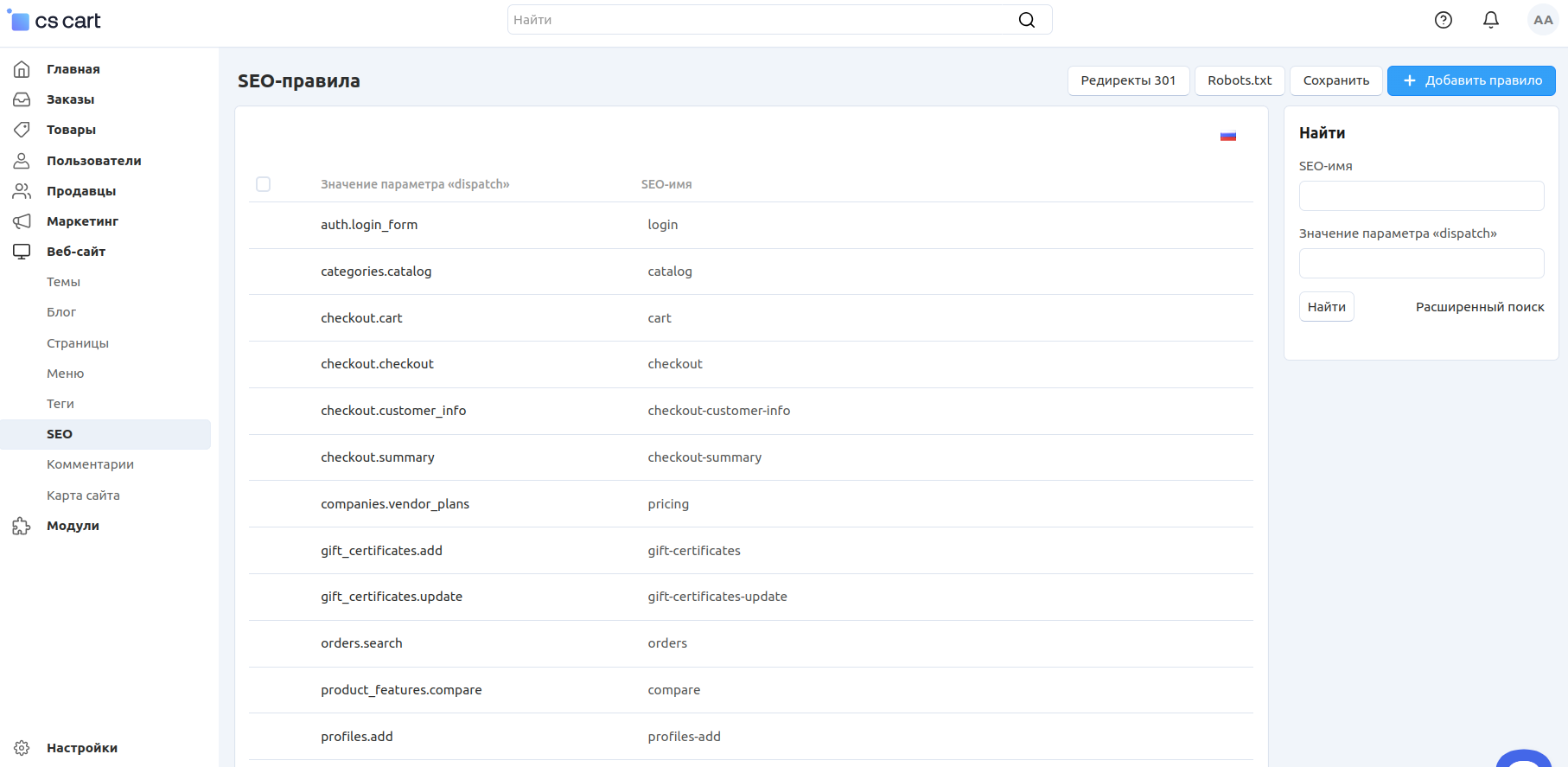
Task: Click the search magnifier icon in top bar
Action: click(x=1026, y=20)
